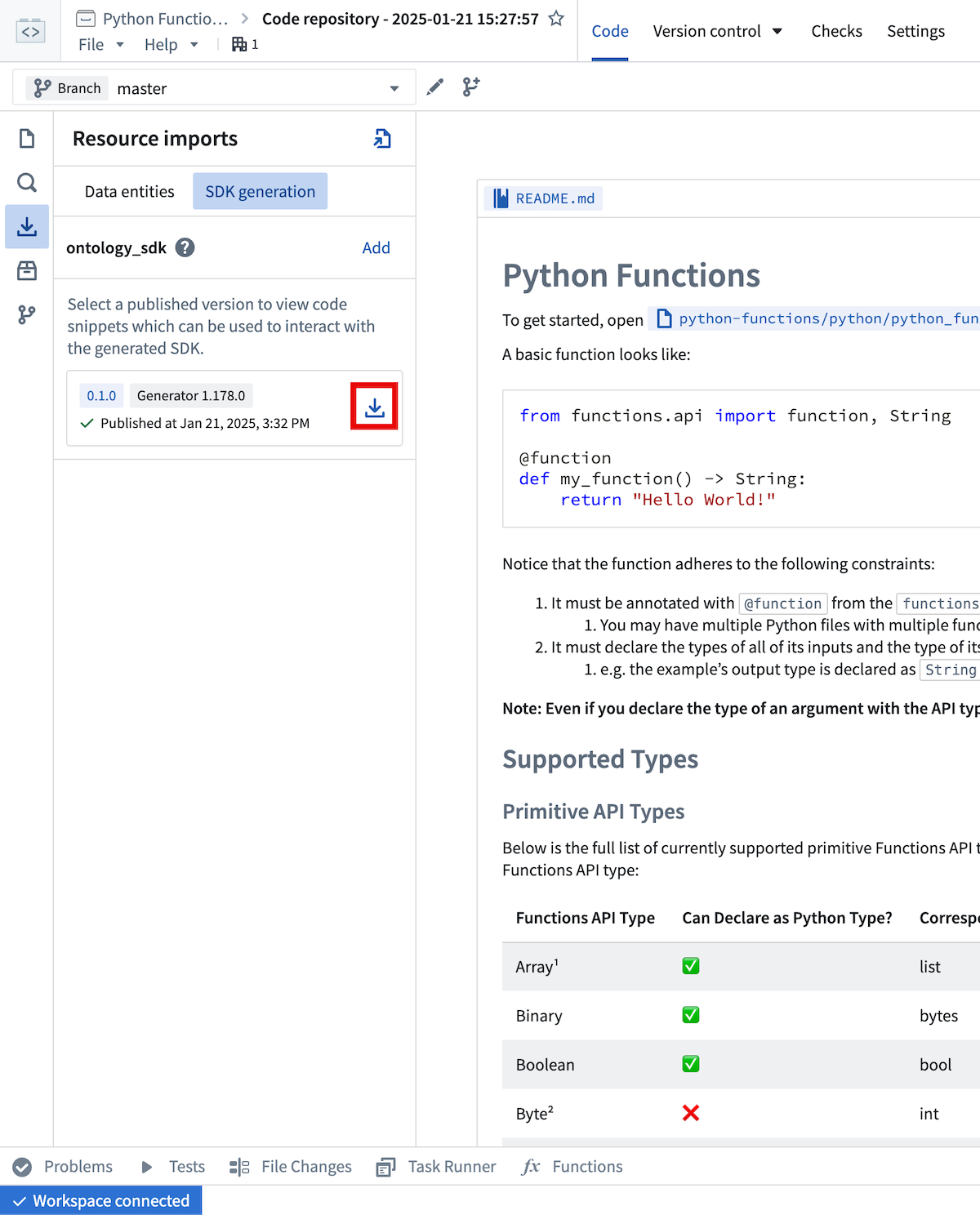The image size is (980, 1215).
Task: Click the Published at Jan 21 status text
Action: [204, 423]
